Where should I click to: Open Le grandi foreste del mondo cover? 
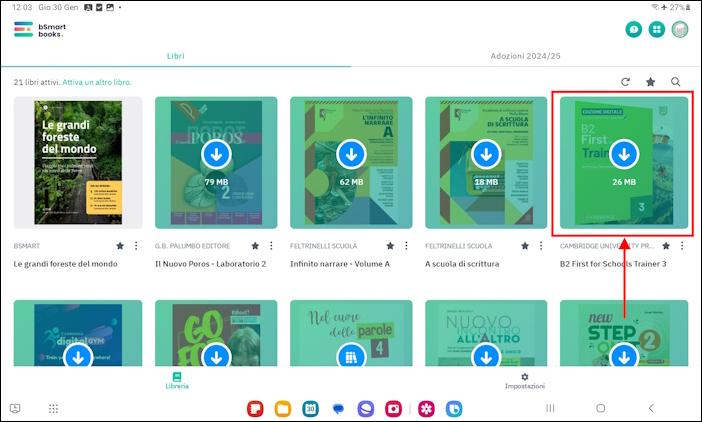[x=78, y=162]
